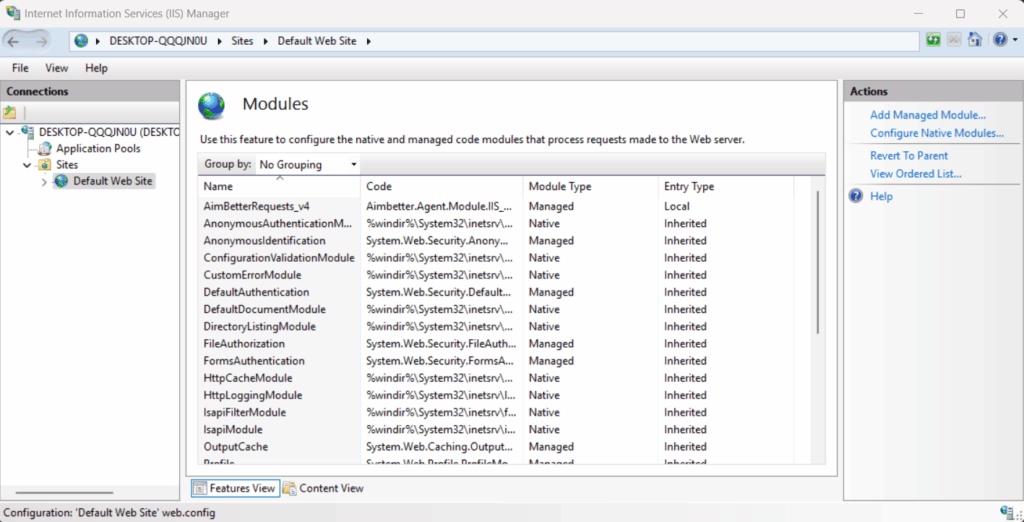
Task: Select the AnonymousIdentification module row
Action: click(495, 240)
